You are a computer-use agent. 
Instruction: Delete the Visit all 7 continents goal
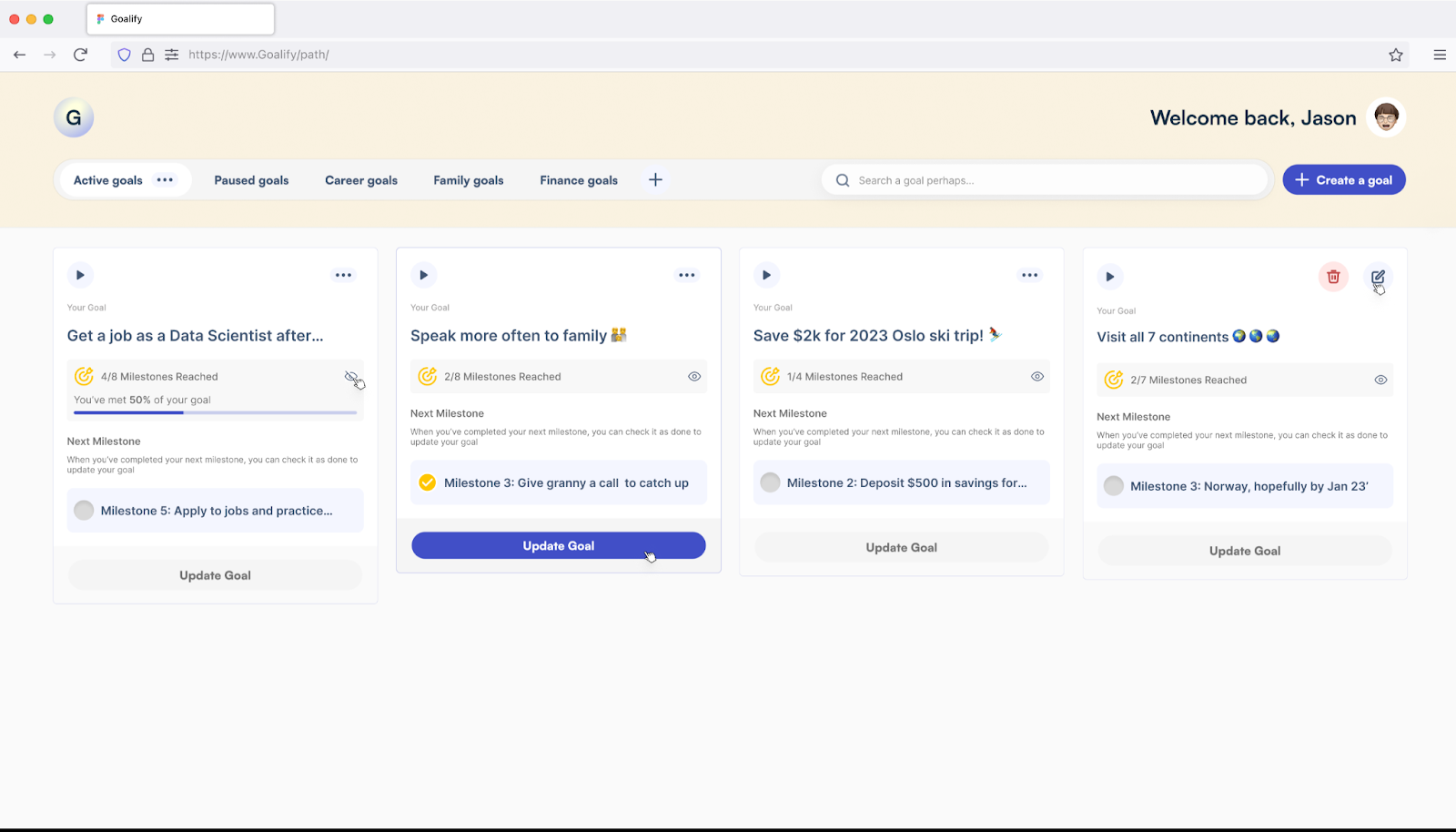(1333, 277)
